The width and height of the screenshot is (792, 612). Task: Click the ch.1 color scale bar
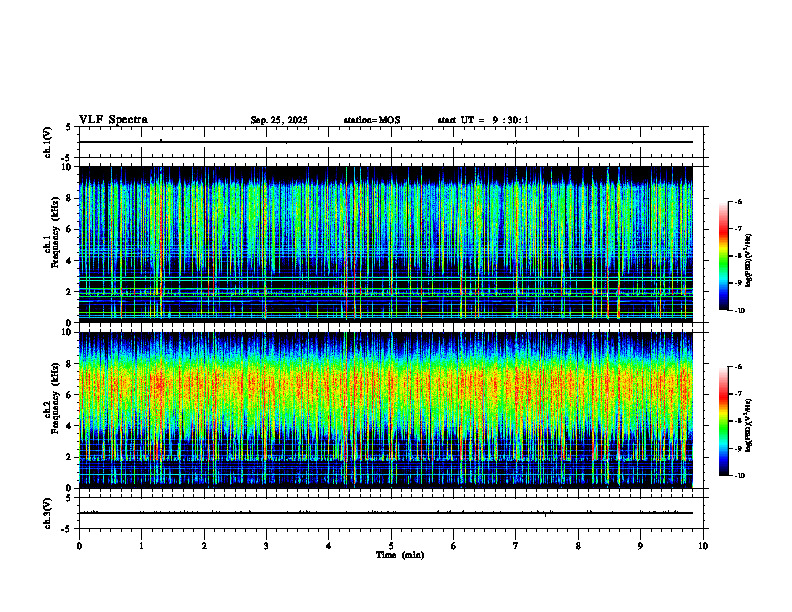724,256
